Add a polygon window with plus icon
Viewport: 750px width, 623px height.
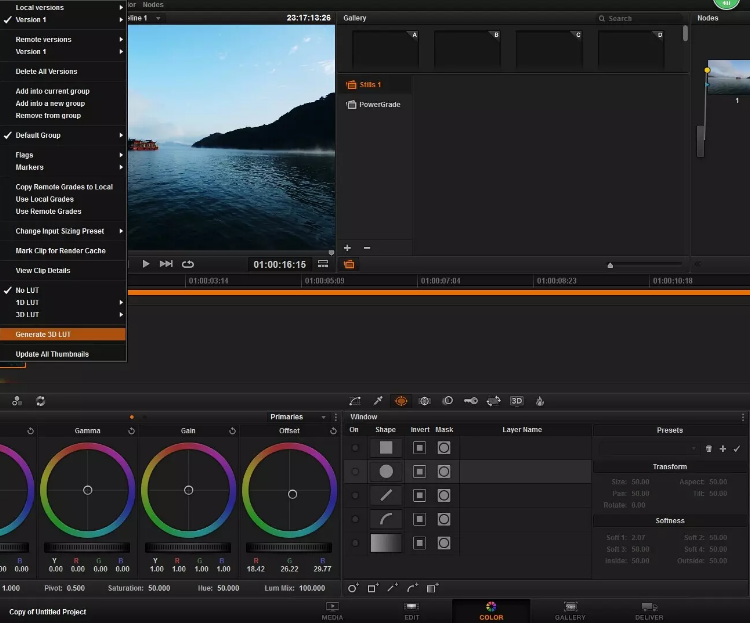click(x=393, y=588)
